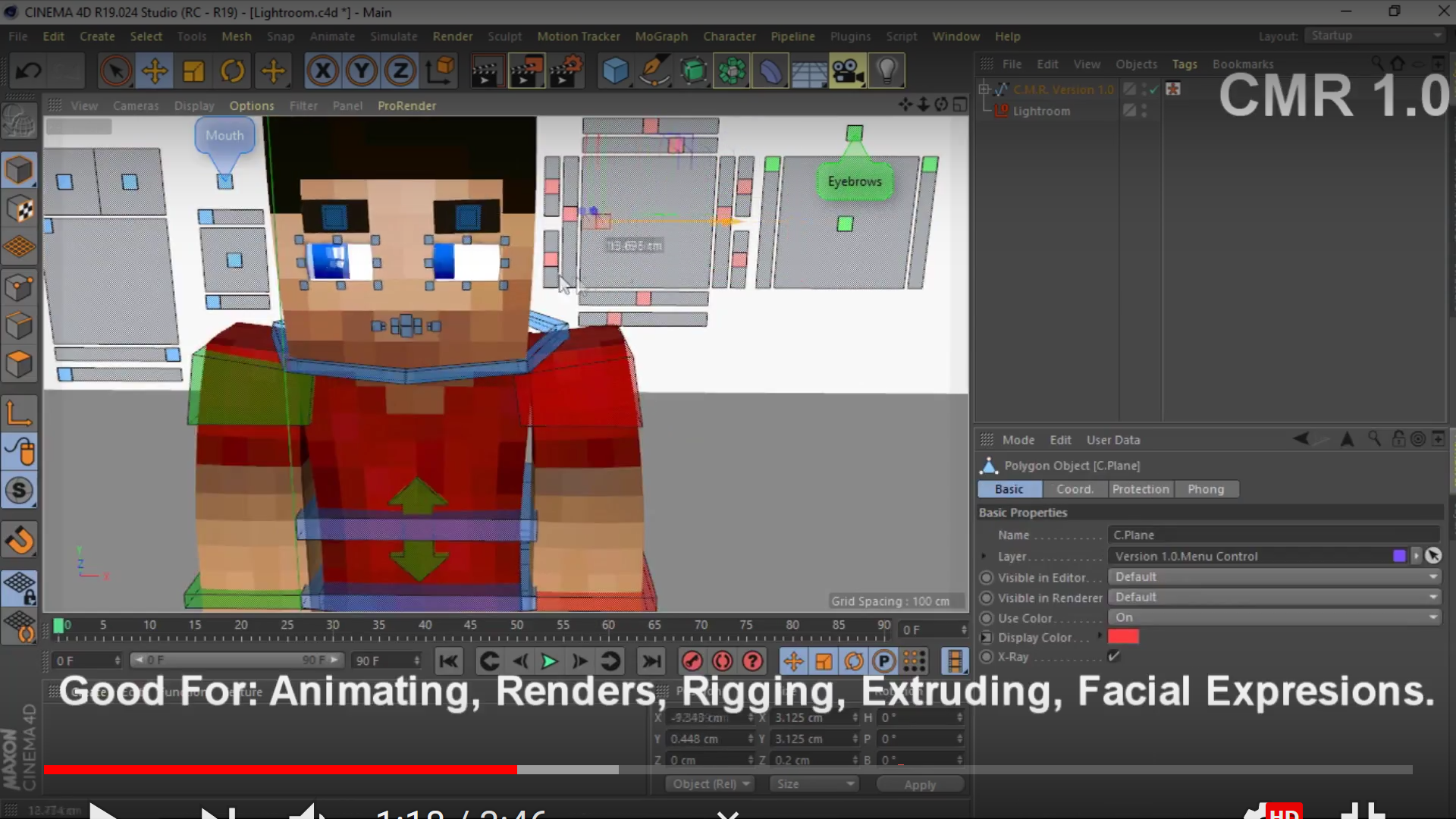Viewport: 1456px width, 819px height.
Task: Add a Light object
Action: click(886, 71)
